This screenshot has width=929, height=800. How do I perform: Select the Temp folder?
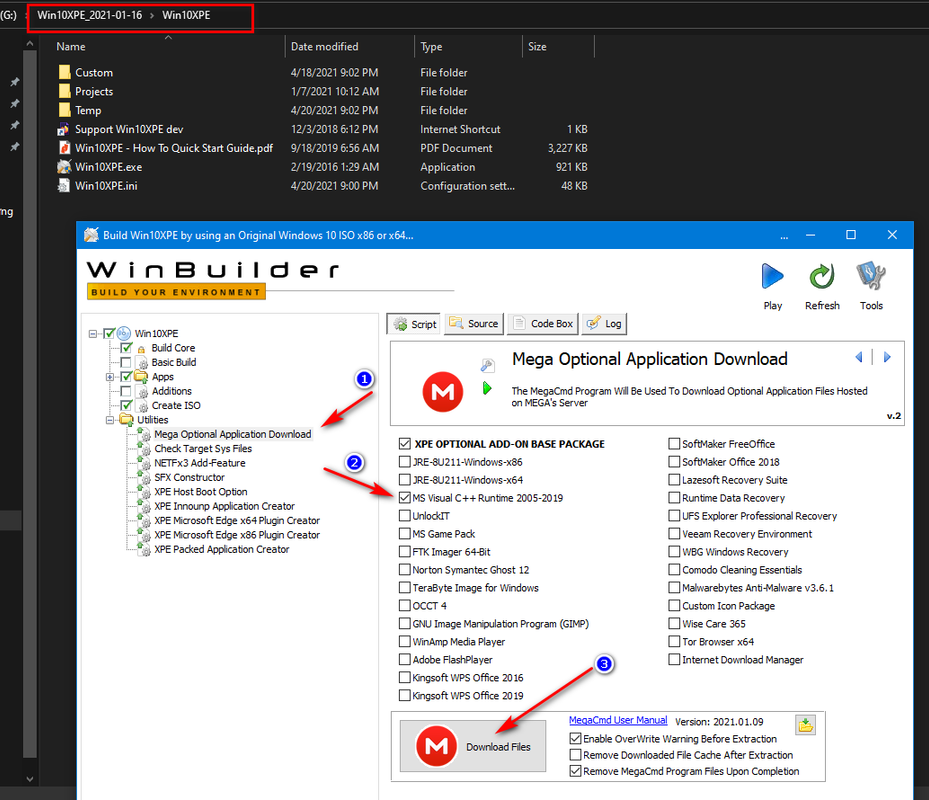tap(88, 110)
